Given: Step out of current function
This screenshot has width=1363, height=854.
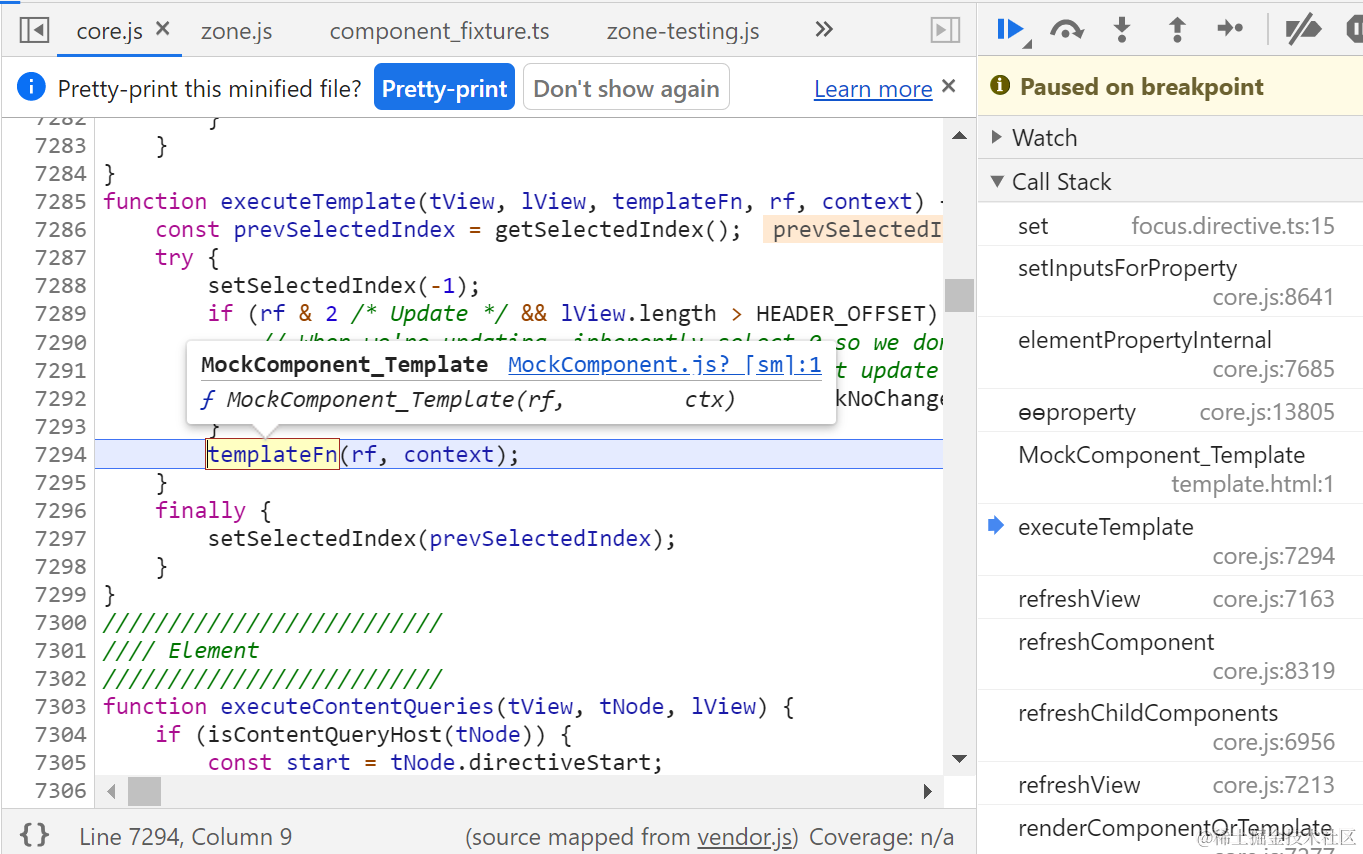Looking at the screenshot, I should 1177,30.
